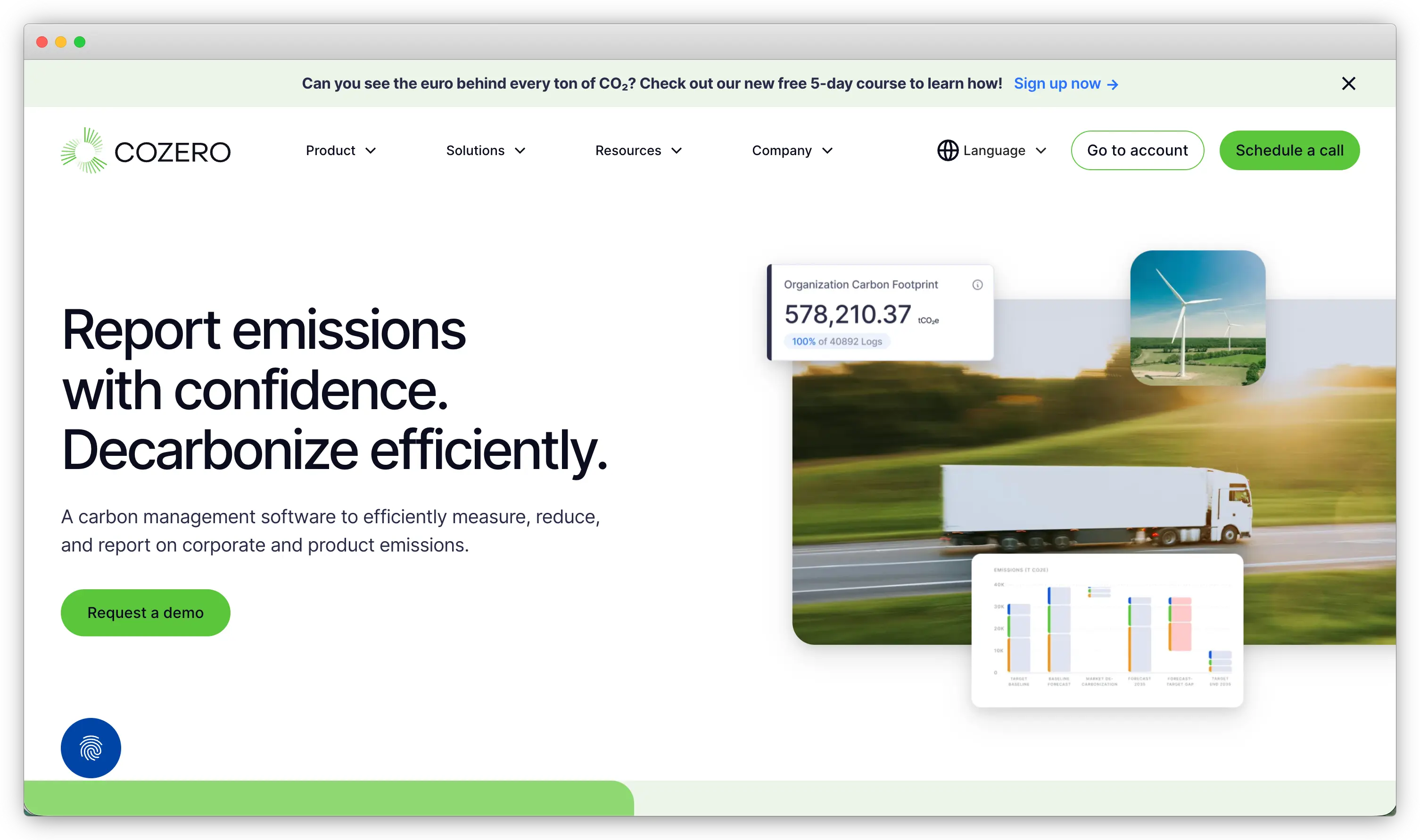Click the yellow macOS minimize dot
This screenshot has width=1420, height=840.
pos(60,42)
